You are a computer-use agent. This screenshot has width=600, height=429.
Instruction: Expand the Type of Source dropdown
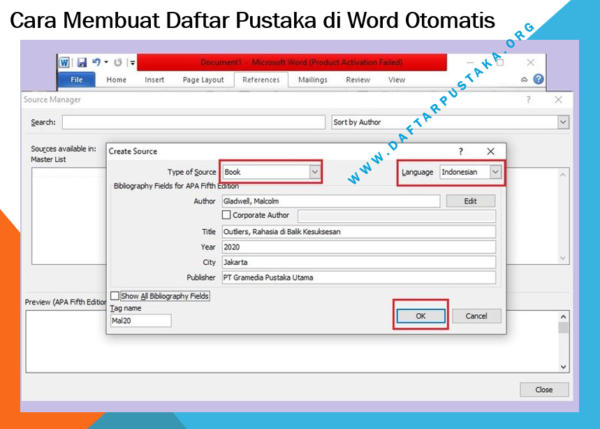tap(314, 172)
